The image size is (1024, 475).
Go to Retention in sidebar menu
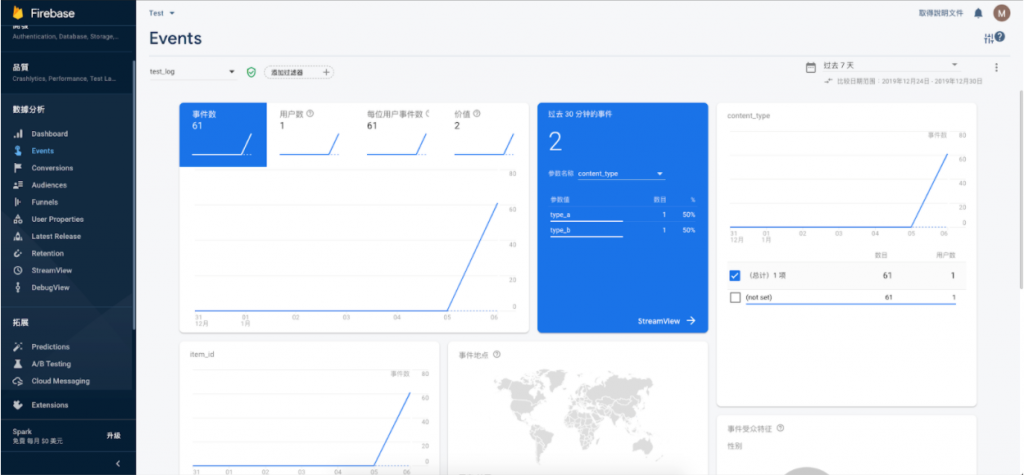[48, 253]
